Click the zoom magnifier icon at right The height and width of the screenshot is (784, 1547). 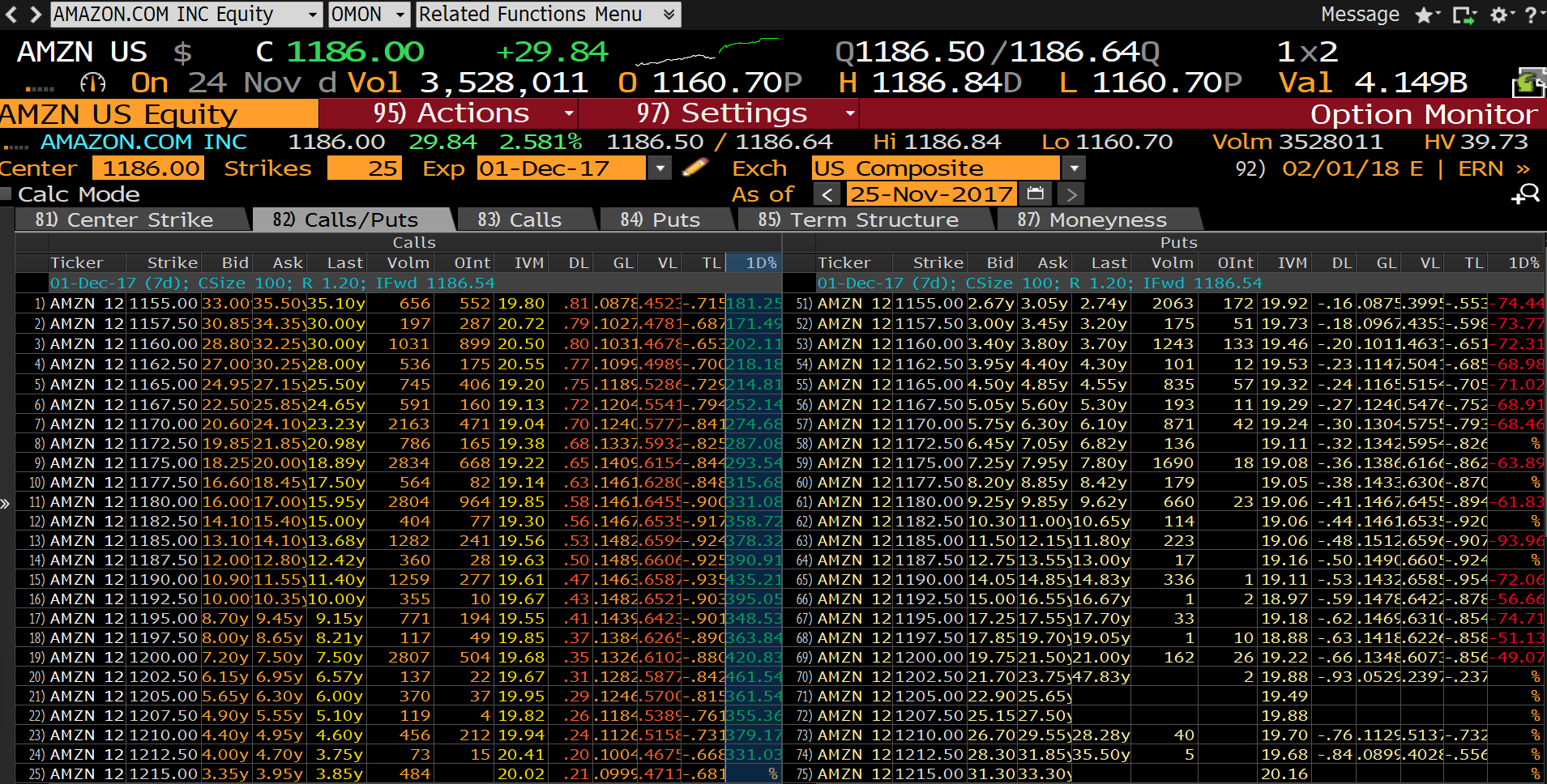pyautogui.click(x=1526, y=194)
